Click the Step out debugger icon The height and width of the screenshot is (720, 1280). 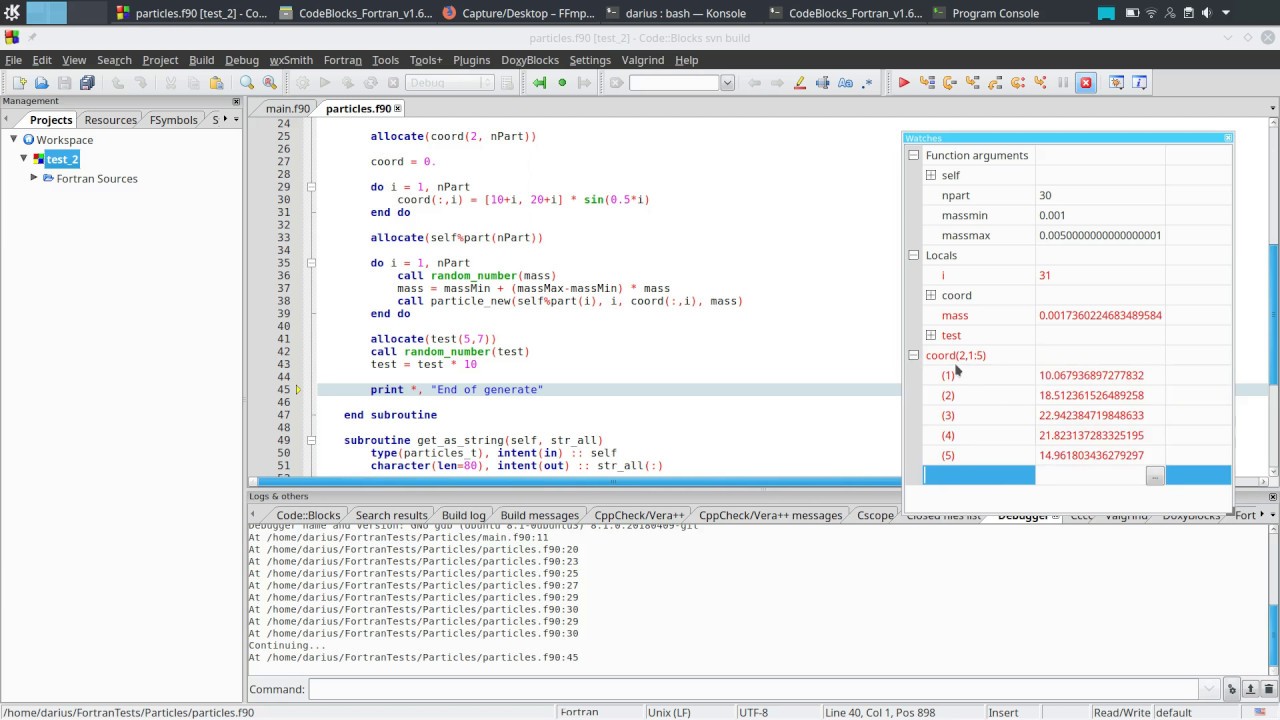(995, 83)
